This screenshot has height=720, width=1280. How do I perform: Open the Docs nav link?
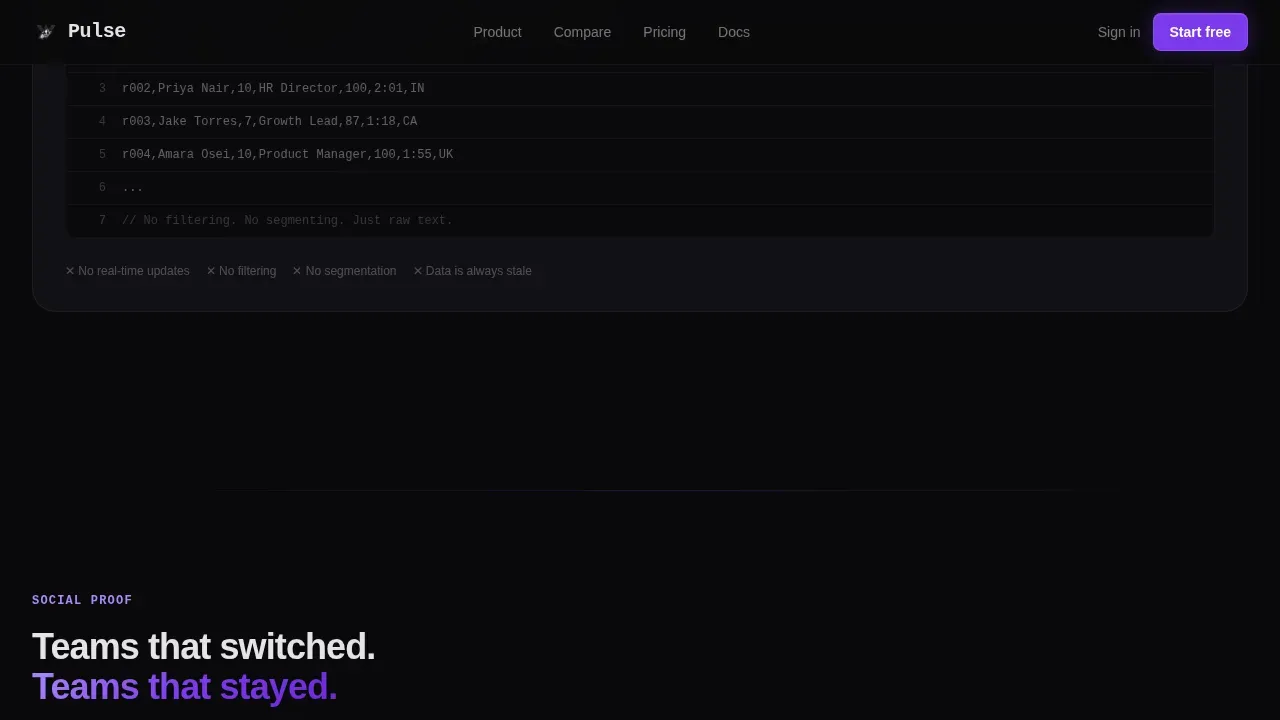(x=733, y=32)
